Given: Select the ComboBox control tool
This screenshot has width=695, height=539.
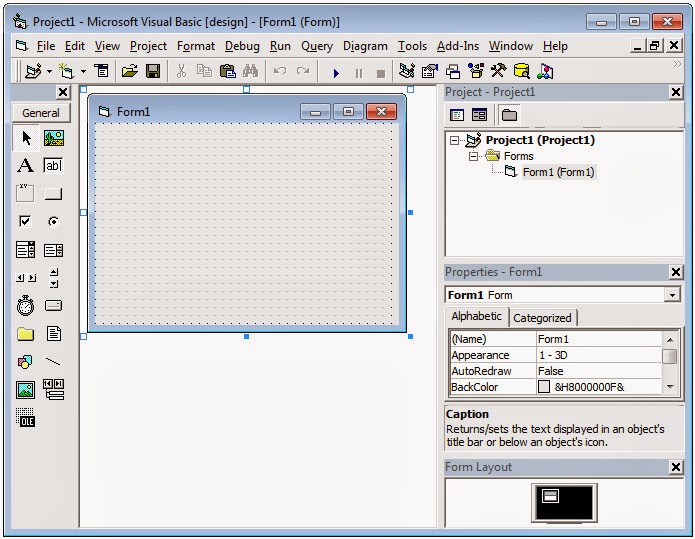Looking at the screenshot, I should click(x=25, y=250).
